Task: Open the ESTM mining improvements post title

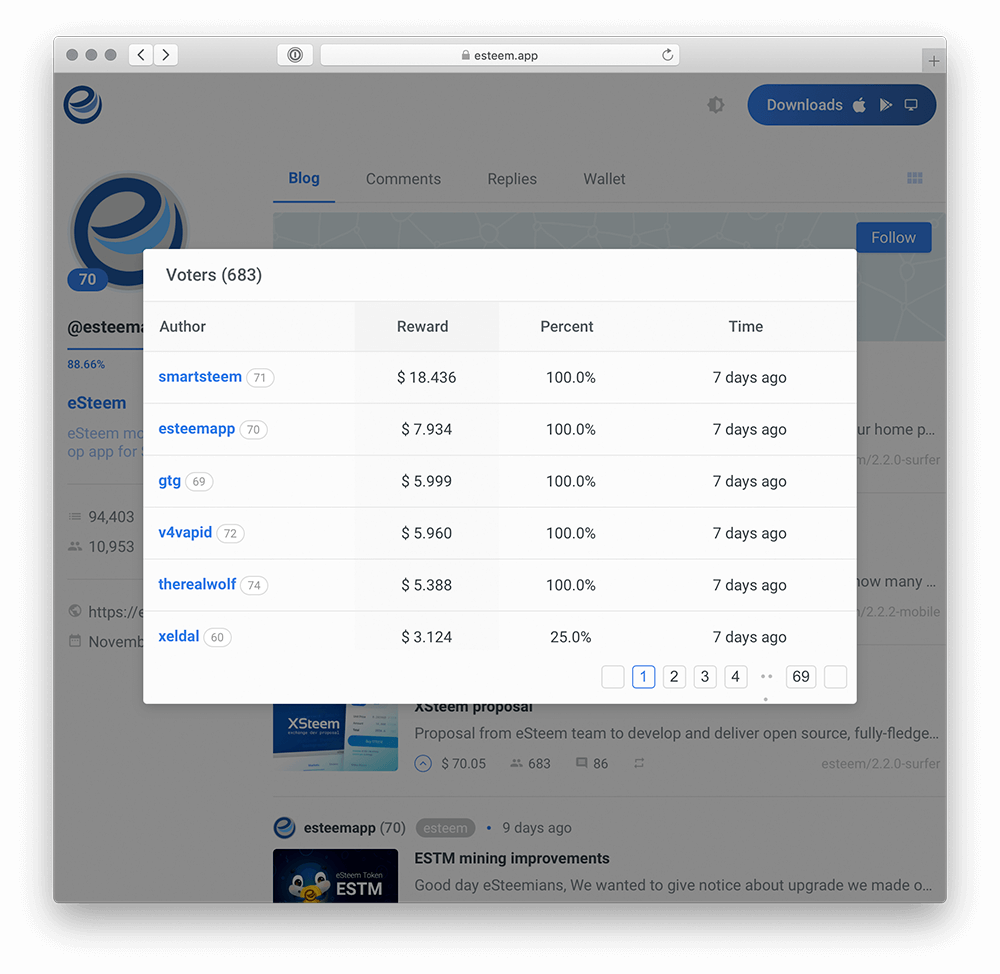Action: click(512, 859)
